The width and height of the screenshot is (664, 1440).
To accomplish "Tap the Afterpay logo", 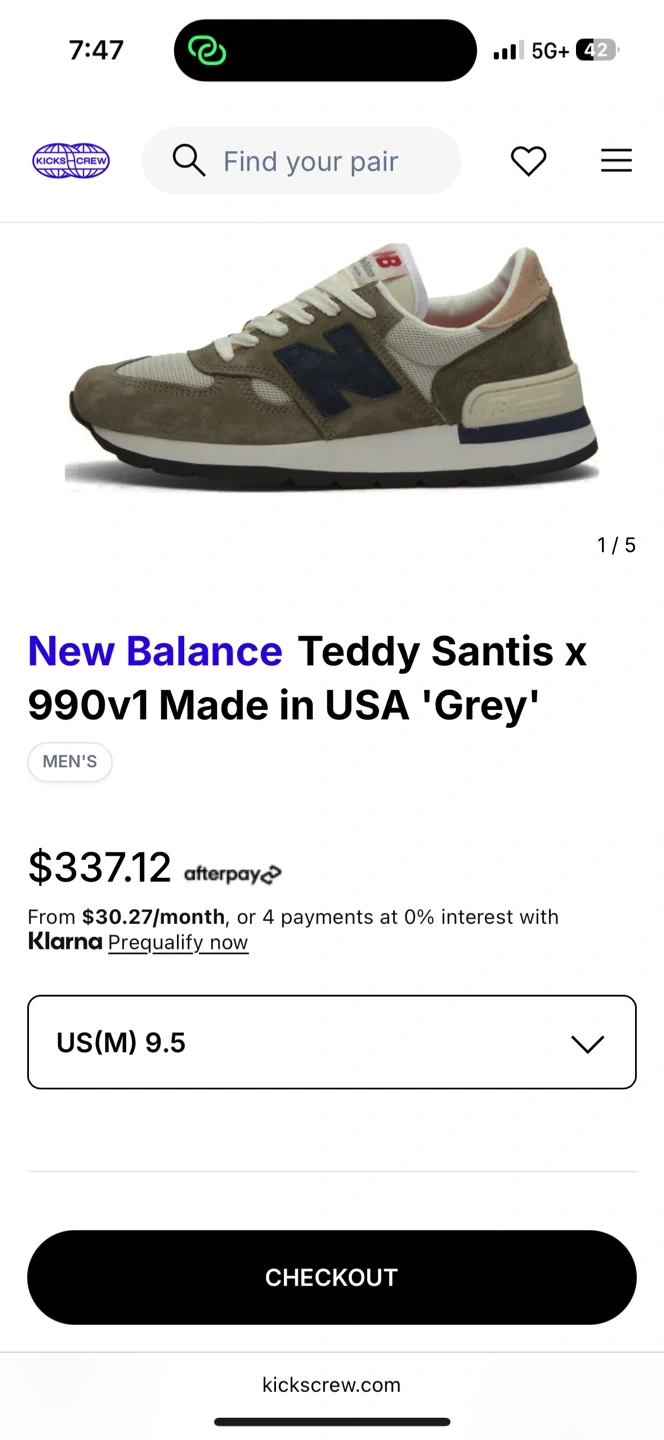I will click(x=232, y=874).
